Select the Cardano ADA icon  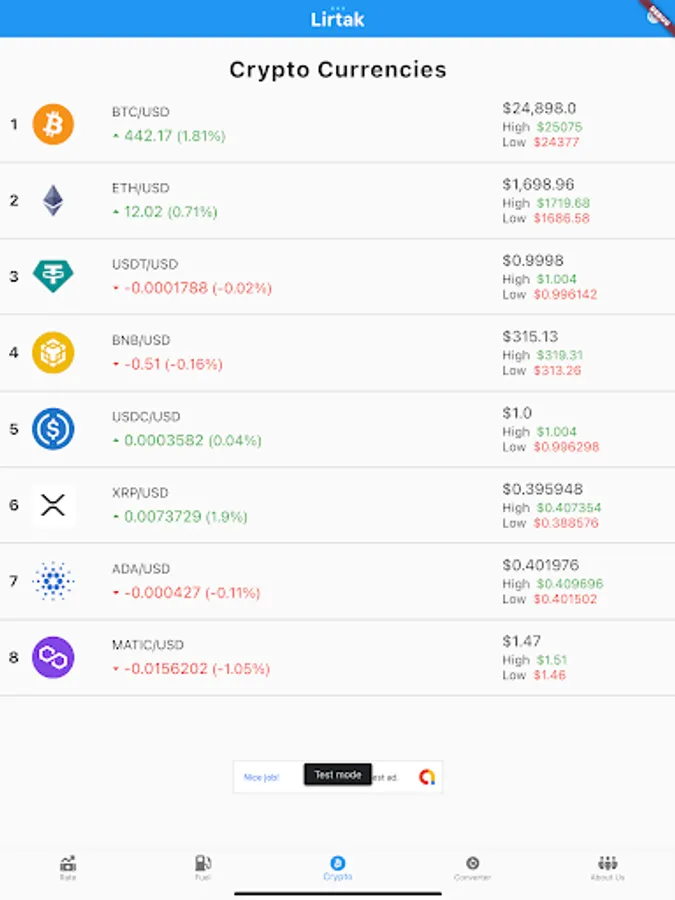53,580
